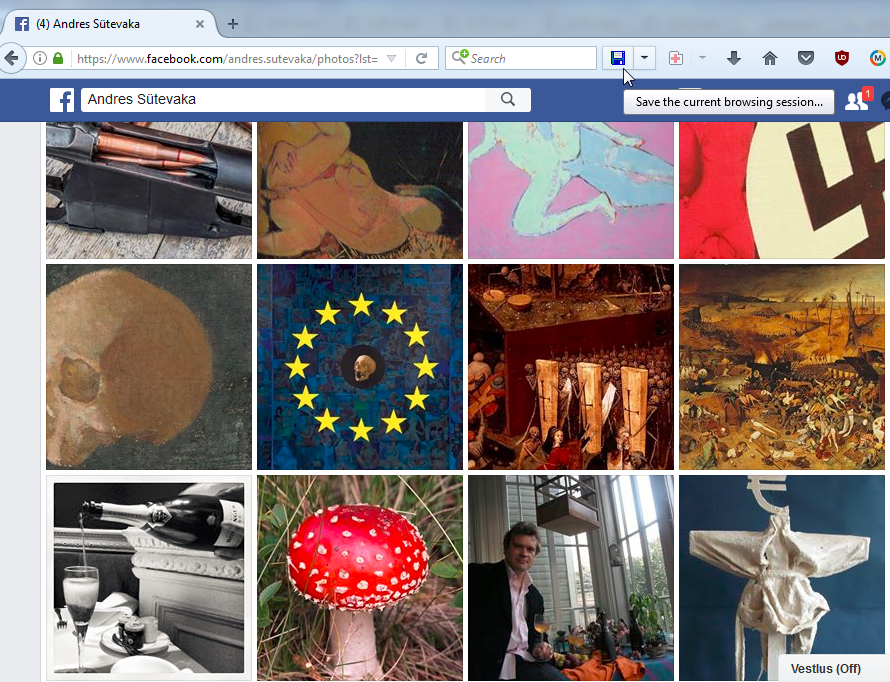Viewport: 890px width, 682px height.
Task: Click the round multicolor M extension icon
Action: tap(878, 58)
